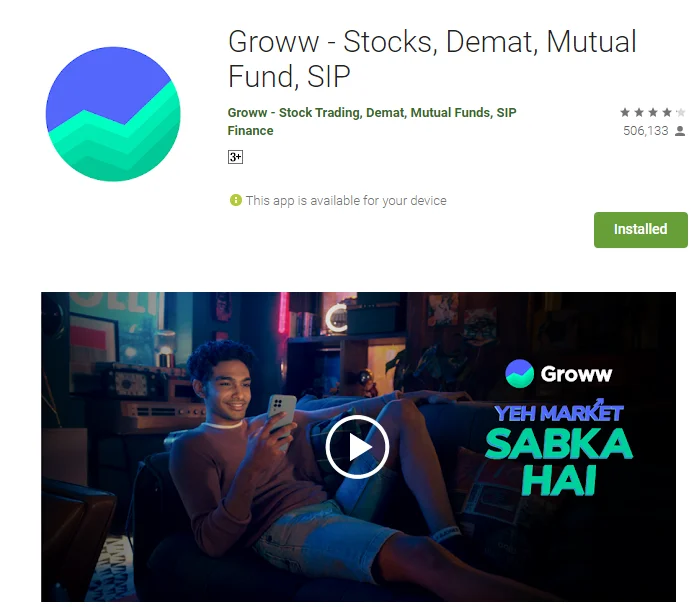Click the app title Groww - Stocks, Demat heading
The height and width of the screenshot is (607, 691).
pyautogui.click(x=432, y=59)
